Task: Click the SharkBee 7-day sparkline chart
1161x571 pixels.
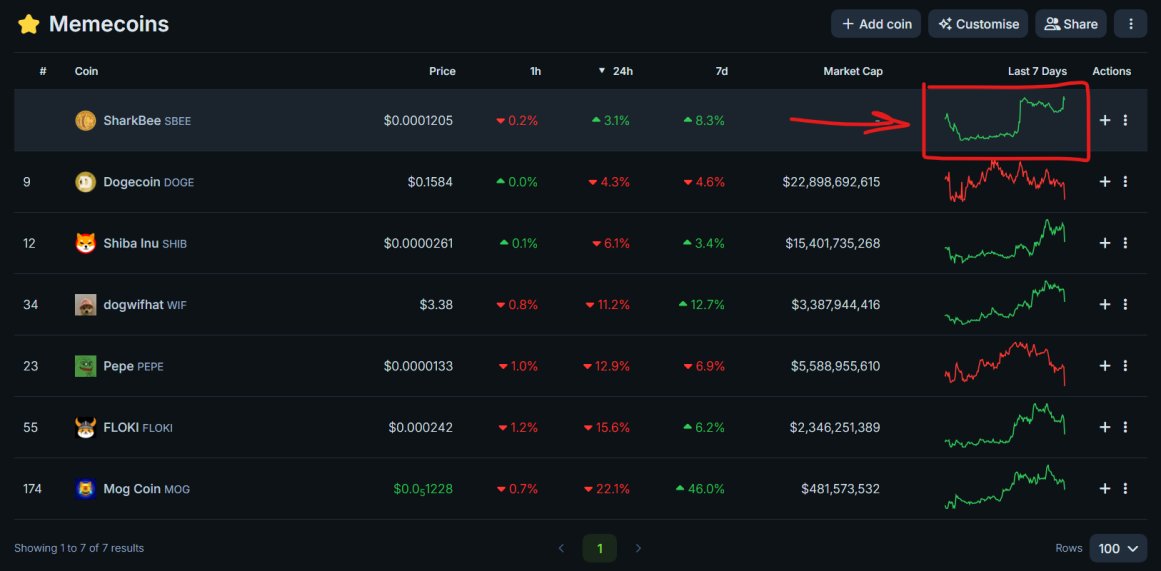Action: click(1006, 118)
